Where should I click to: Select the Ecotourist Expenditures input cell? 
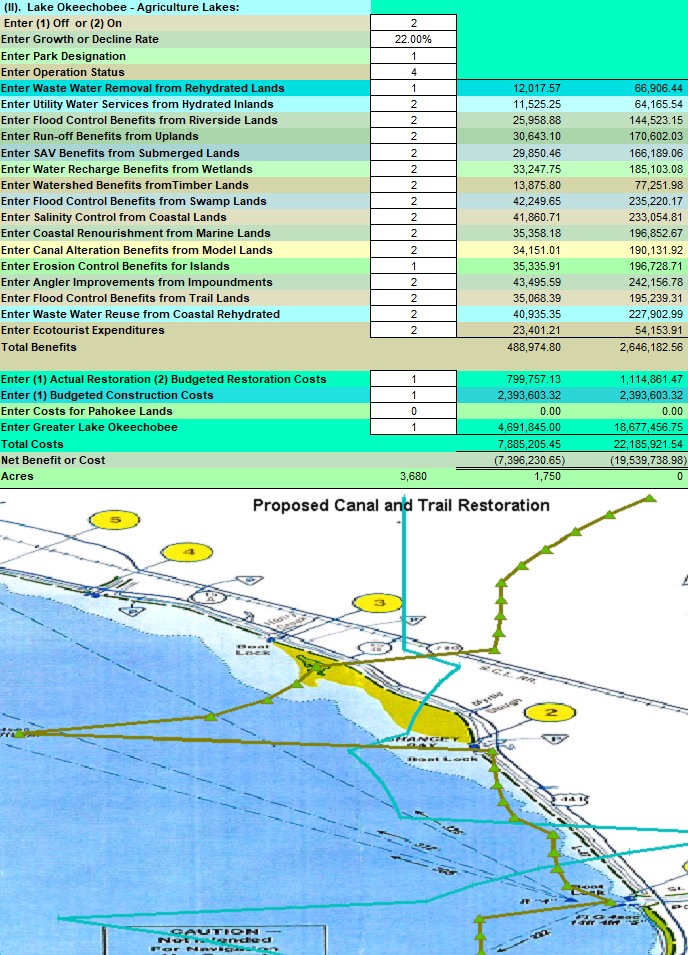click(x=413, y=330)
